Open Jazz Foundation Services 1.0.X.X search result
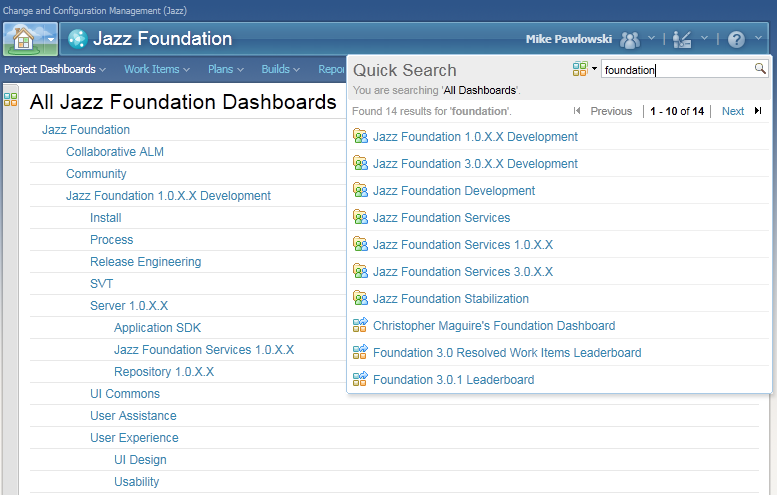The image size is (778, 495). (x=463, y=245)
